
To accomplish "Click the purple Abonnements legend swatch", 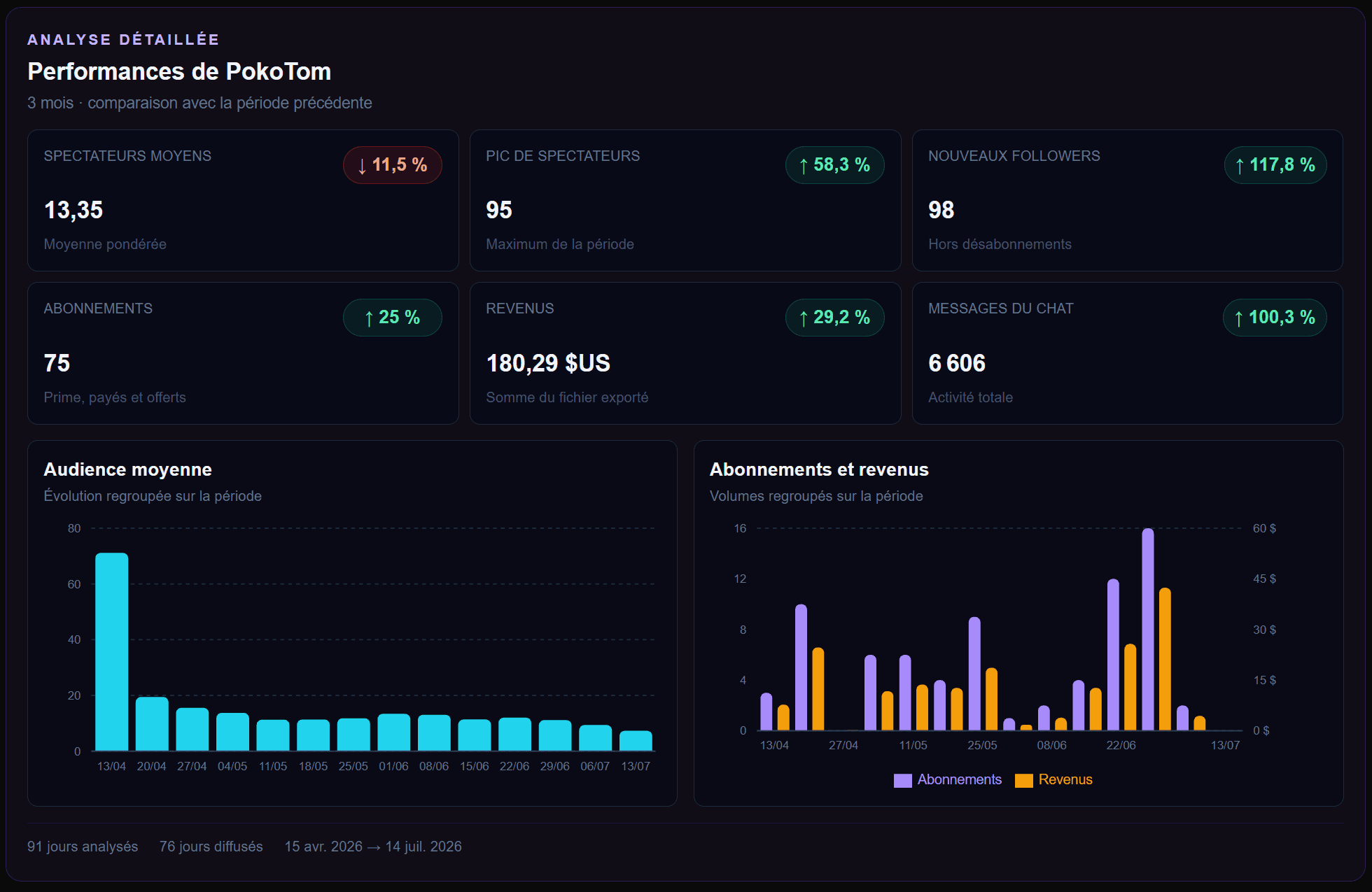I will pos(902,780).
